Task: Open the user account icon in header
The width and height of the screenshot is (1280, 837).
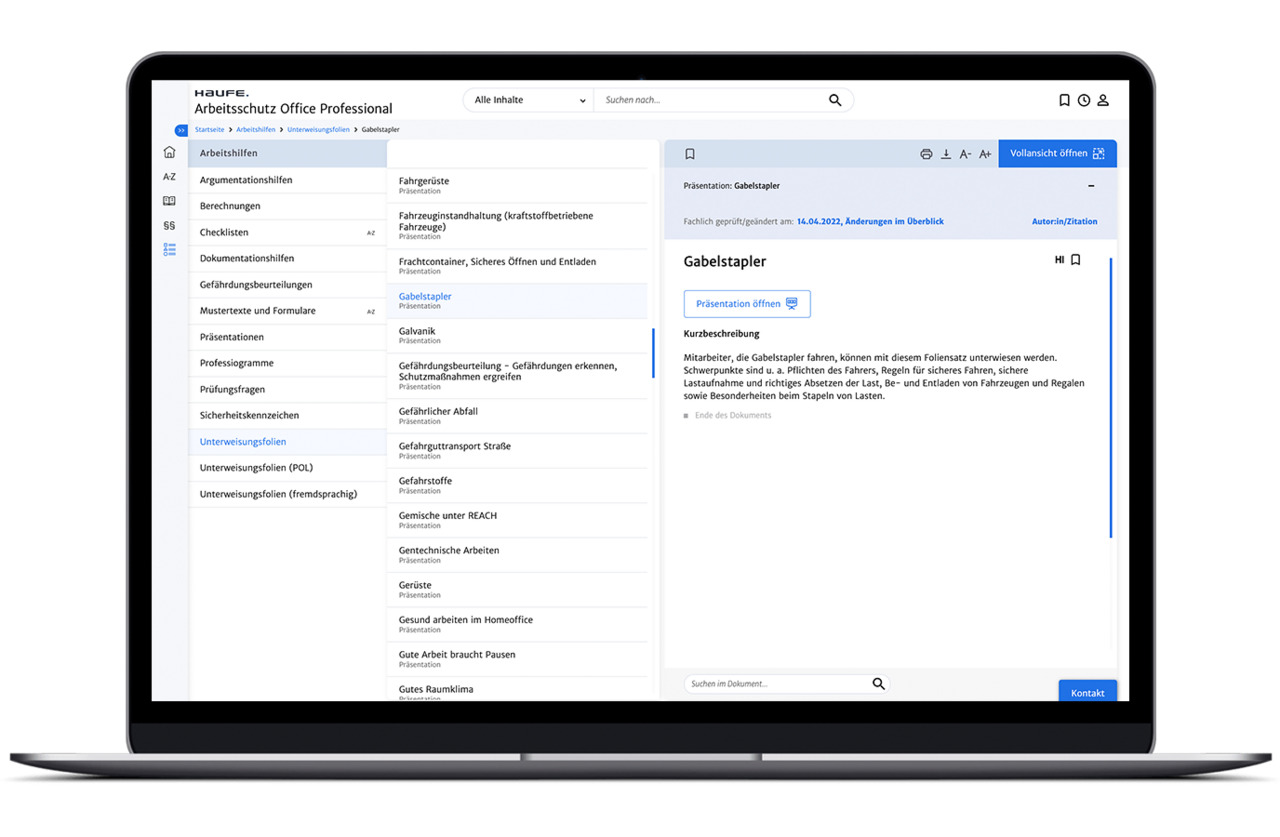Action: point(1103,101)
